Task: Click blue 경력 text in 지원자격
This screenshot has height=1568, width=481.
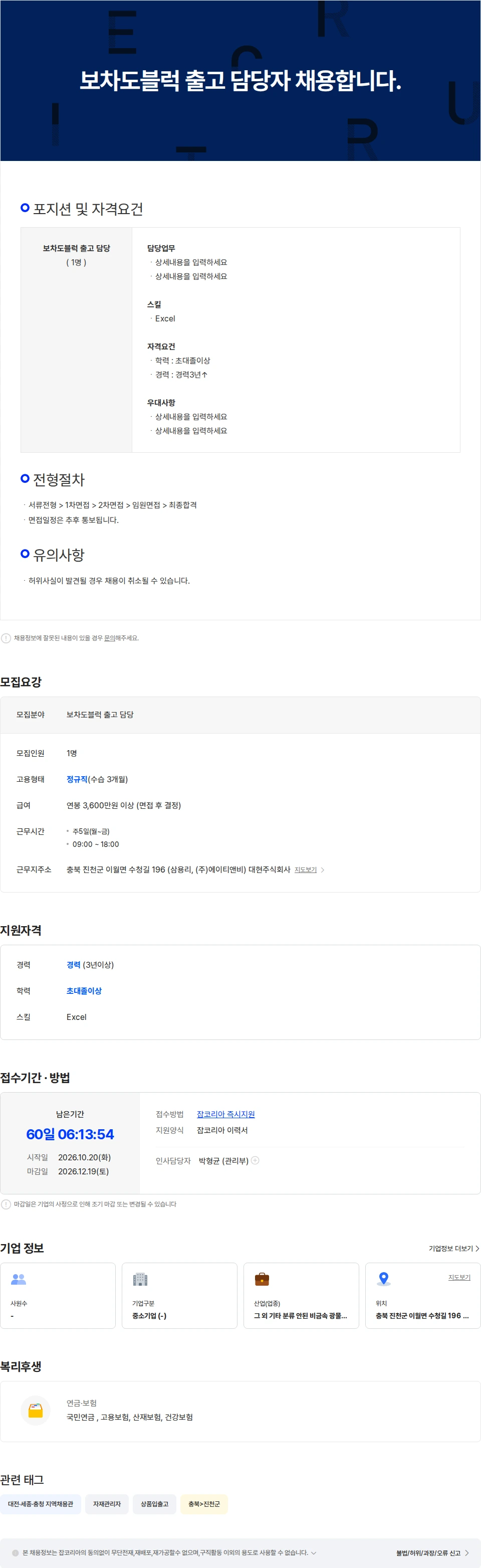Action: (x=74, y=965)
